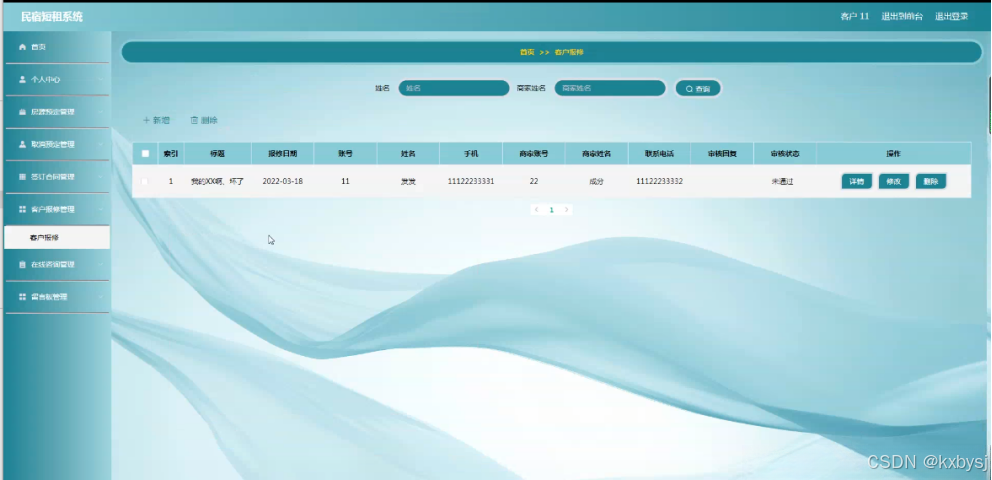The width and height of the screenshot is (992, 480).
Task: Focus the 商家姓名 search input
Action: 610,89
